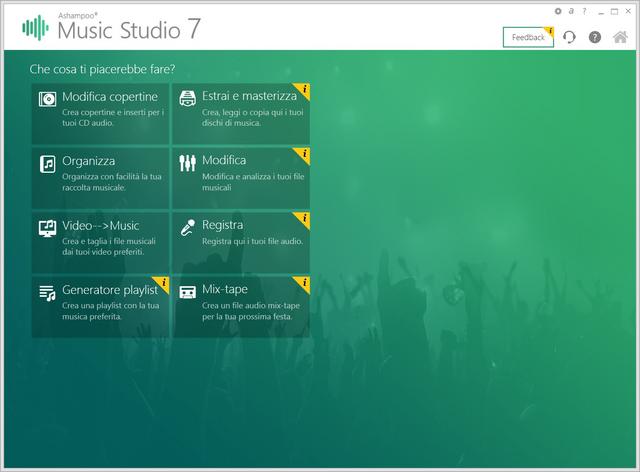Click the cassette icon beside Mix-tape
Viewport: 640px width, 472px height.
click(187, 292)
